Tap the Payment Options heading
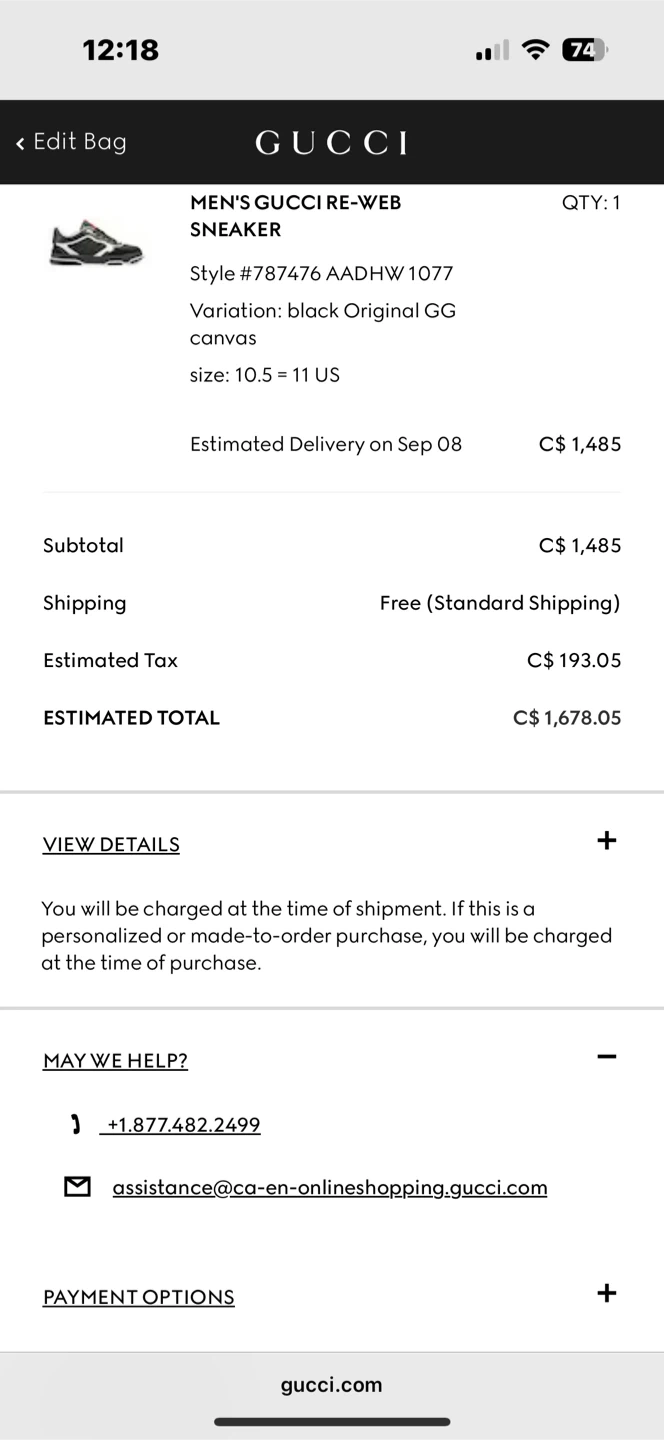This screenshot has width=664, height=1440. coord(138,1297)
